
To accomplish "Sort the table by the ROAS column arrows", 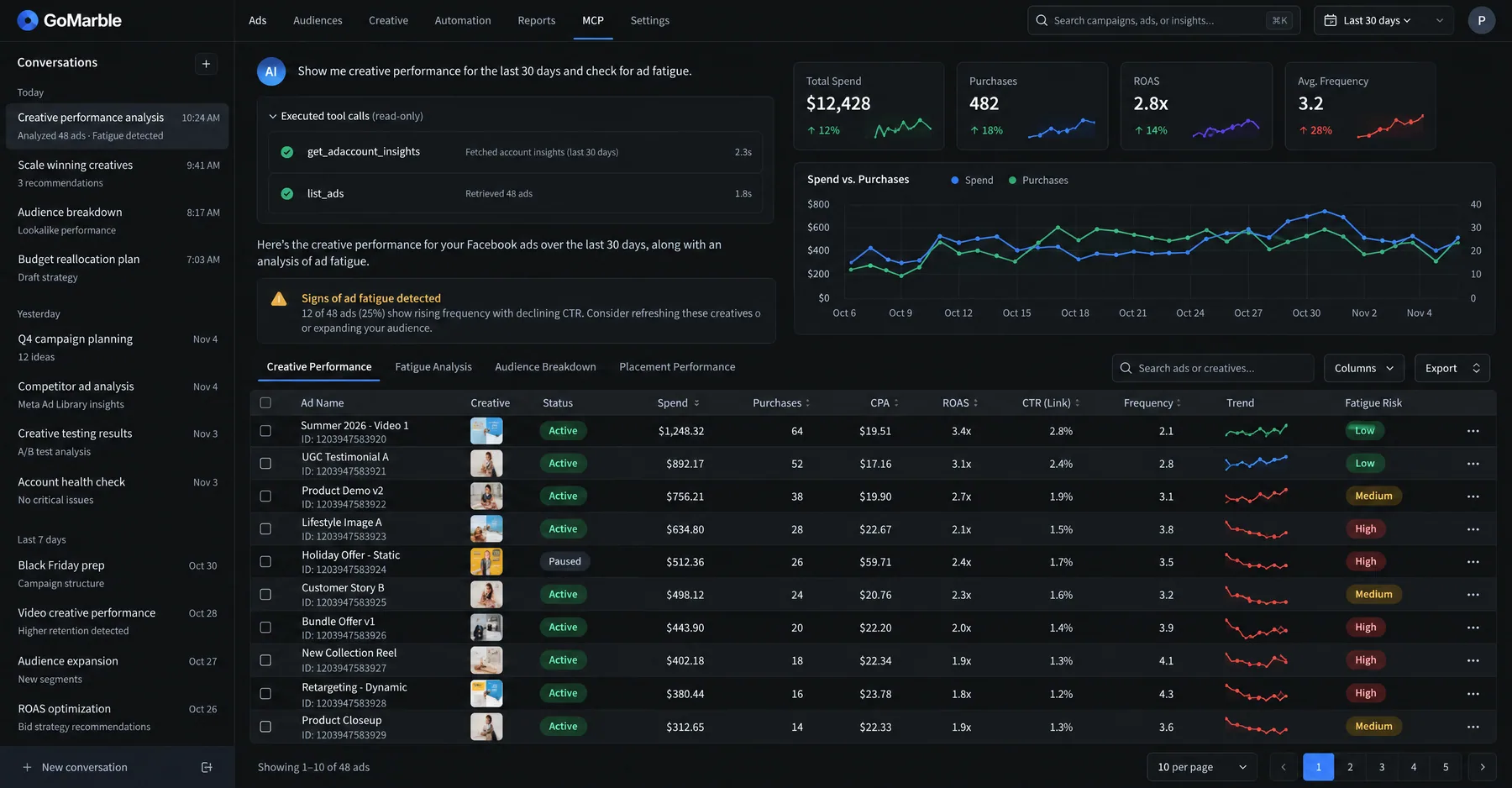I will 975,403.
